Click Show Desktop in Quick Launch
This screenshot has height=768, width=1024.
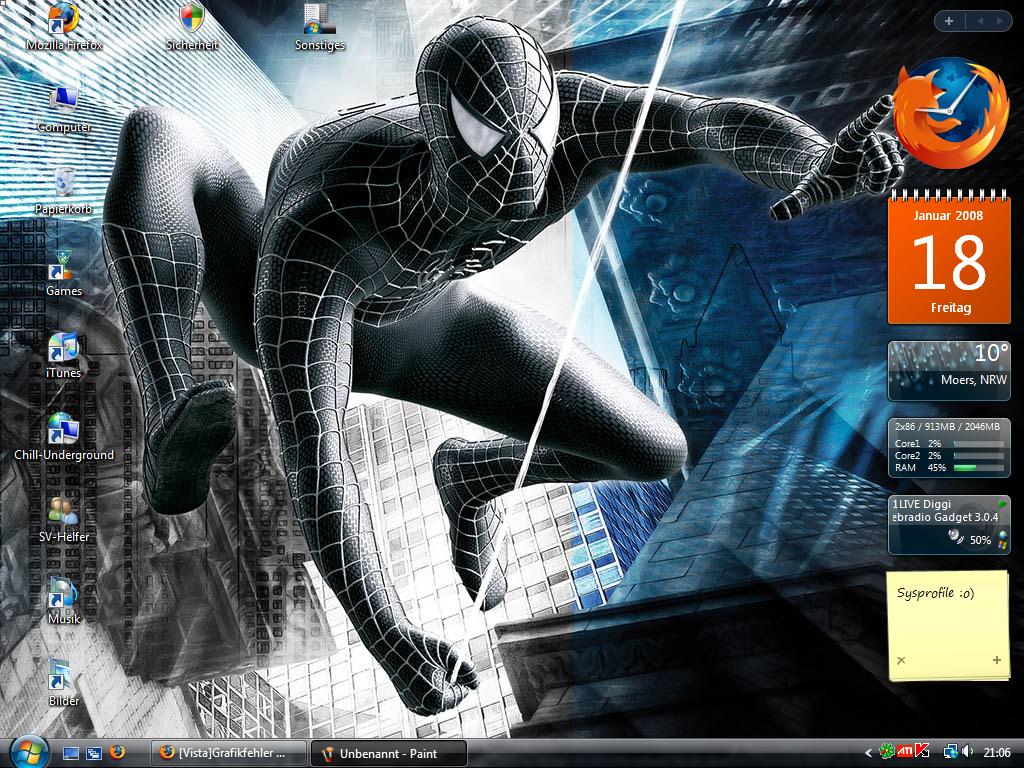71,753
